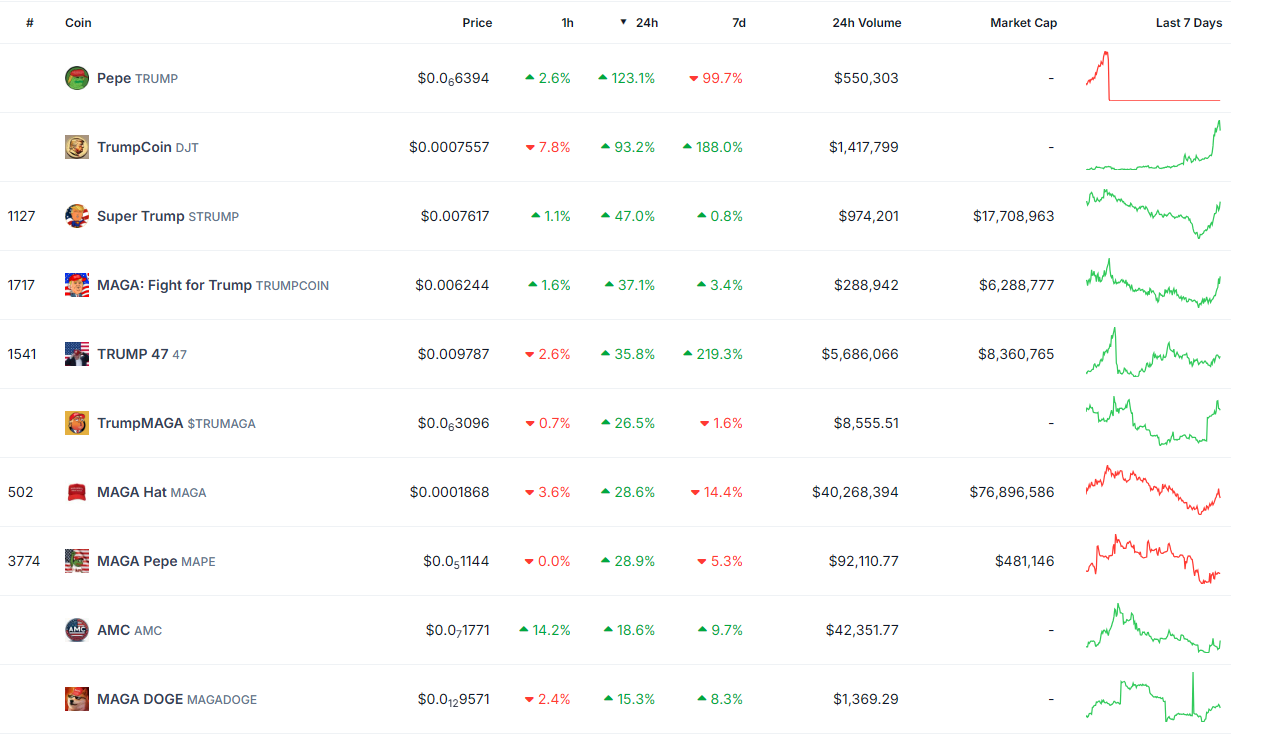Open the MAGA Hat MAGA page
The width and height of the screenshot is (1266, 739).
151,492
